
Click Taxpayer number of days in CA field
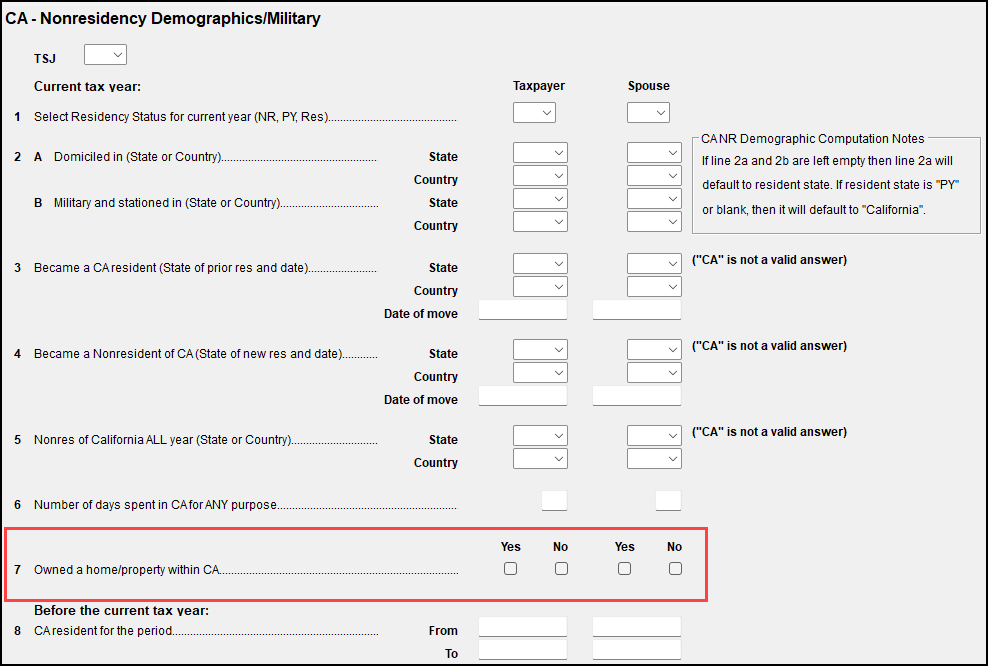pos(554,501)
